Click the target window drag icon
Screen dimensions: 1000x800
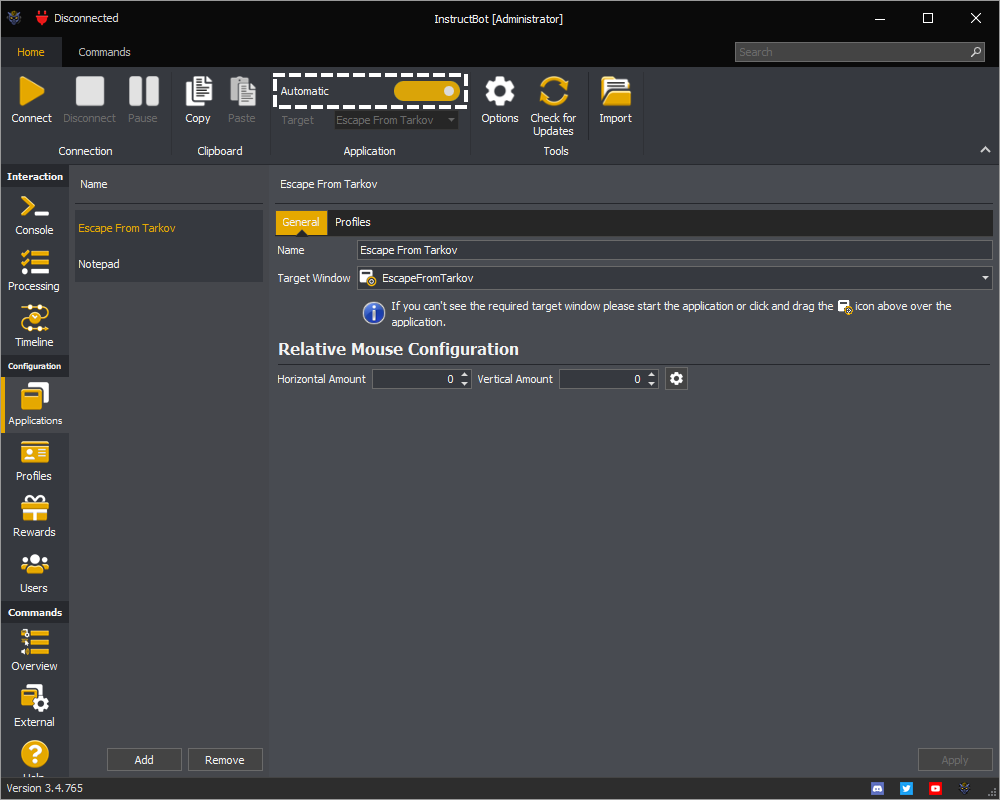point(367,278)
